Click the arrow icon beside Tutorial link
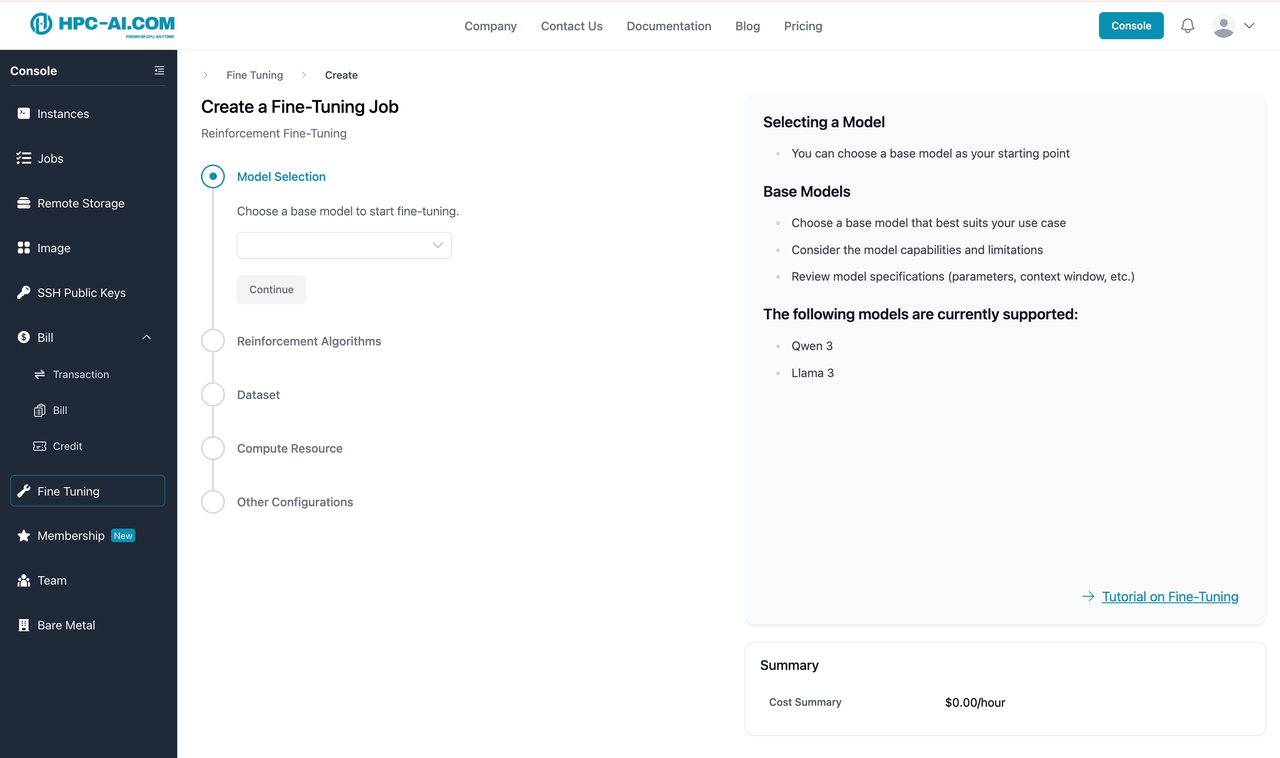 point(1088,597)
